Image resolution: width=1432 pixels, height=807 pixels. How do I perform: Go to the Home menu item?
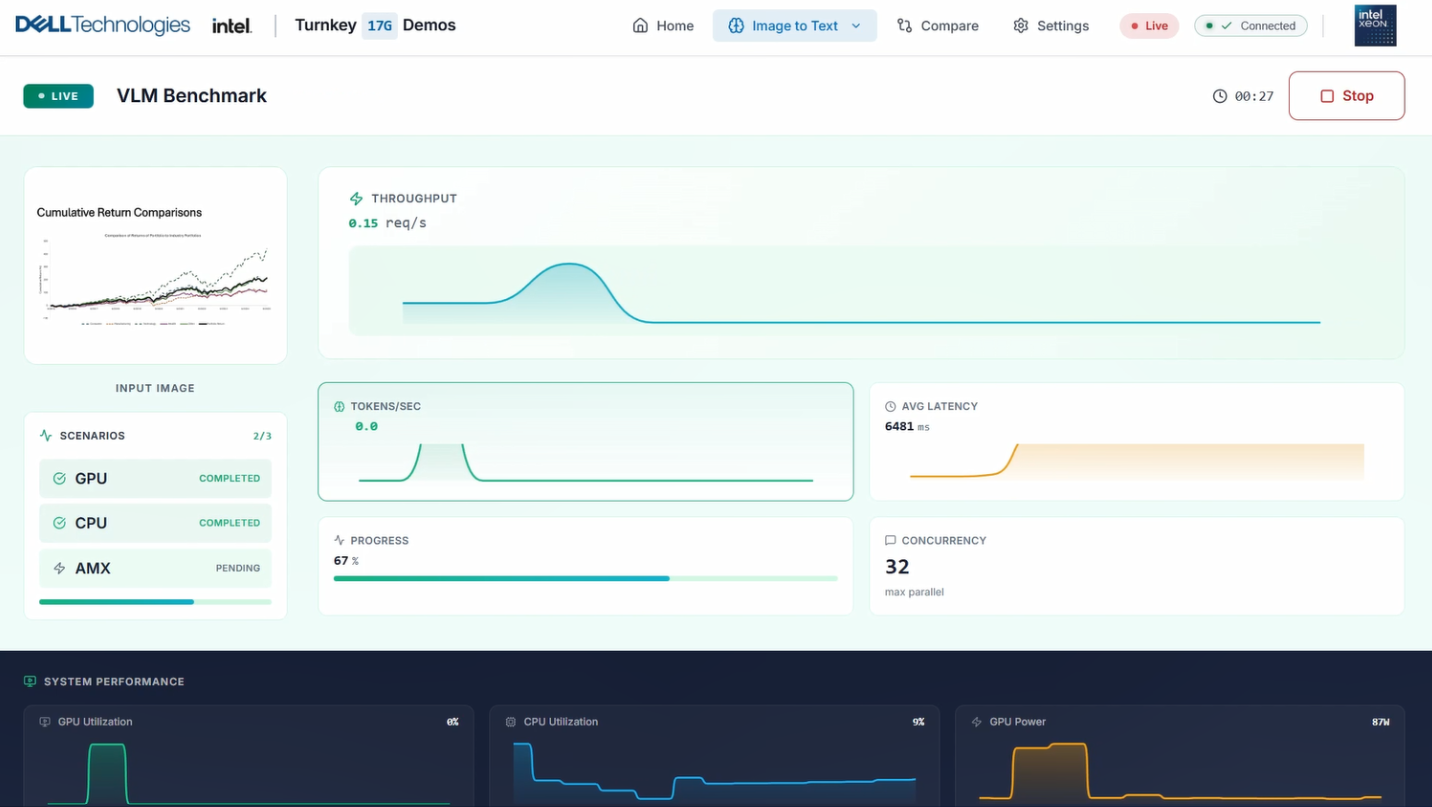point(663,26)
